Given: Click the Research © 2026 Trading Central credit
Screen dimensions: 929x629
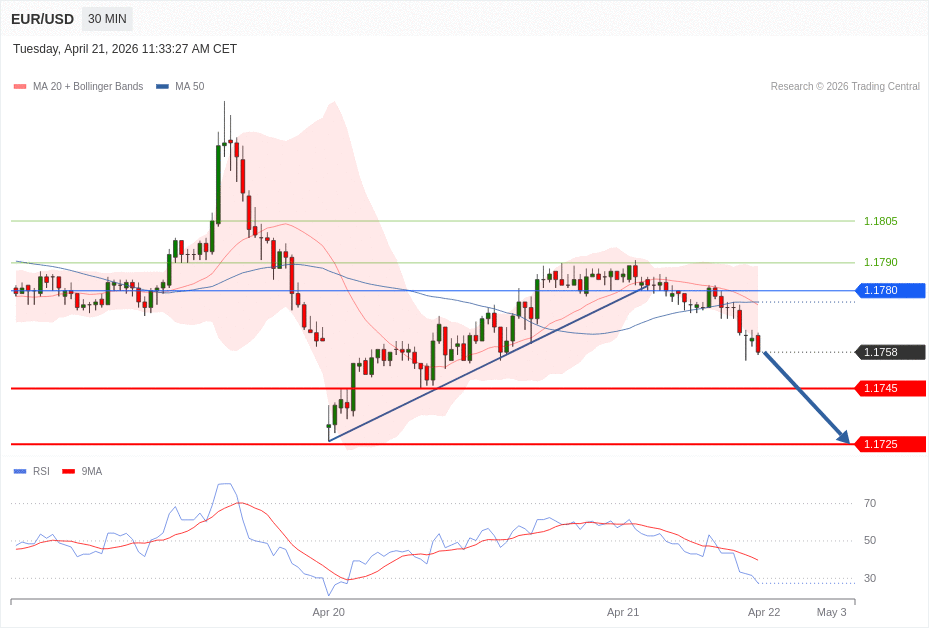Looking at the screenshot, I should point(845,87).
